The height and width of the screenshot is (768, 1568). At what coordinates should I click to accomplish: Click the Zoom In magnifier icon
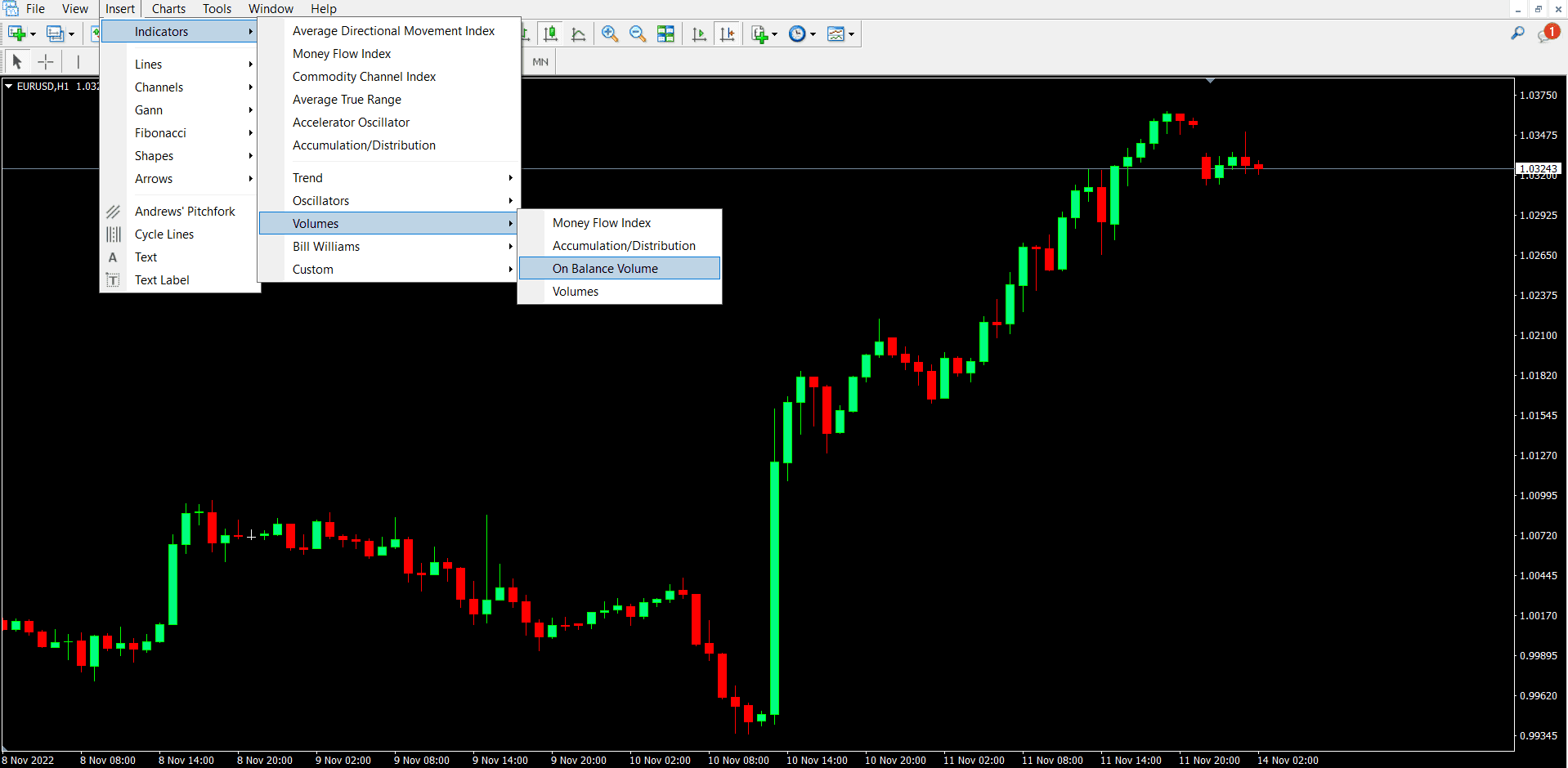click(609, 33)
